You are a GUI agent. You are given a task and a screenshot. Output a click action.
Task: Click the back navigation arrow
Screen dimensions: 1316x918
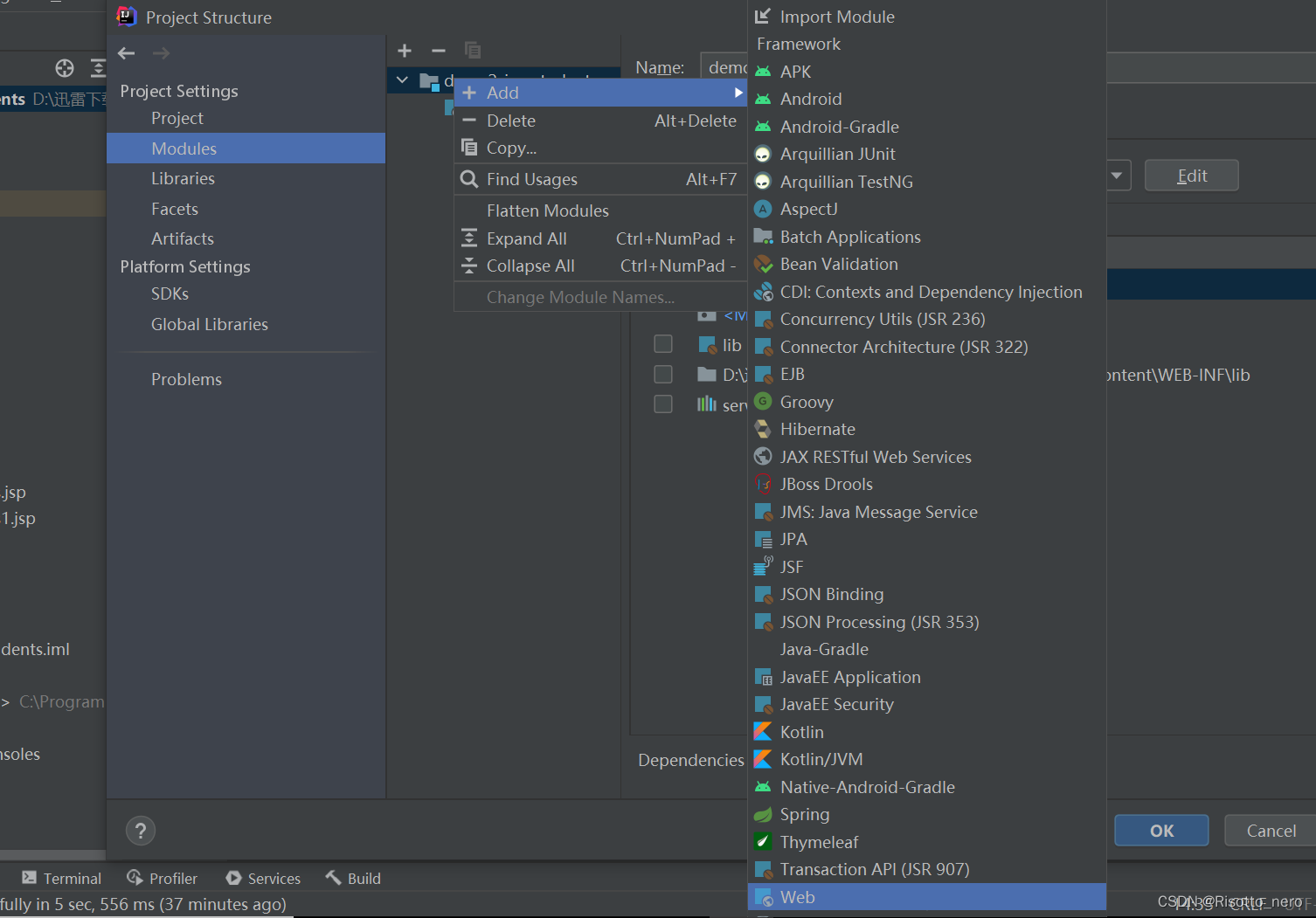(x=127, y=53)
